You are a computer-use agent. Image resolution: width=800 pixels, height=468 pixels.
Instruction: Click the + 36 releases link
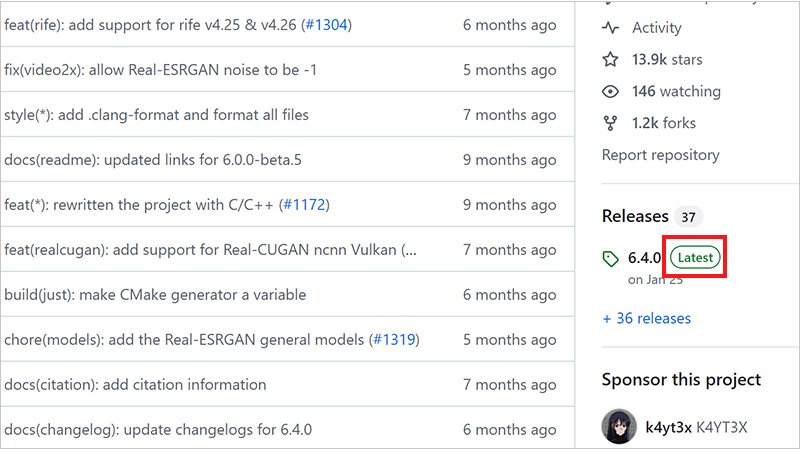(x=646, y=318)
